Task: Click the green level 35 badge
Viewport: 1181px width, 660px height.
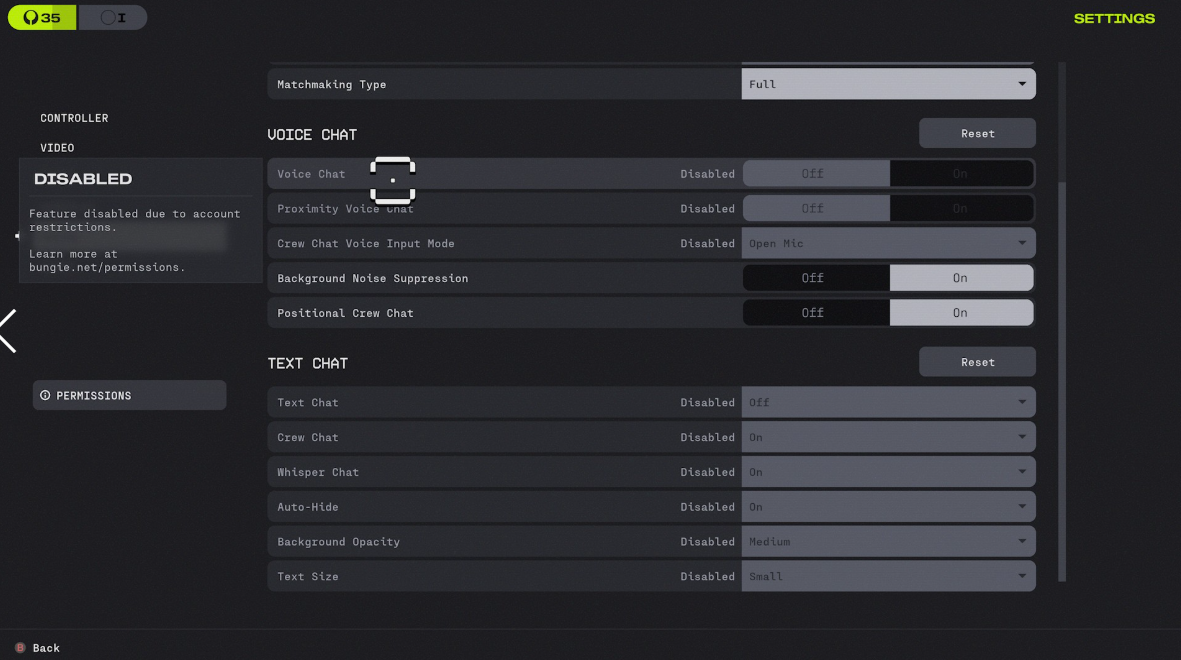Action: 42,18
